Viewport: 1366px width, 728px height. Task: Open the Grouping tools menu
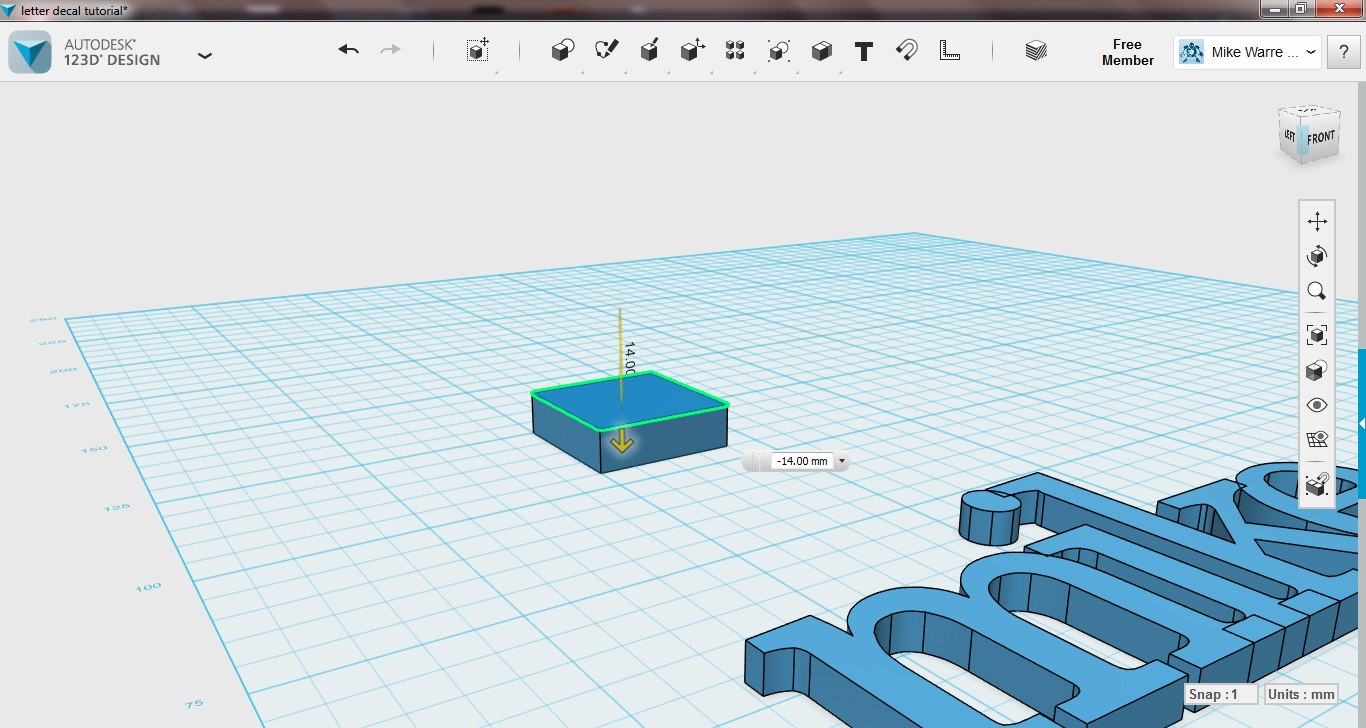pos(778,51)
